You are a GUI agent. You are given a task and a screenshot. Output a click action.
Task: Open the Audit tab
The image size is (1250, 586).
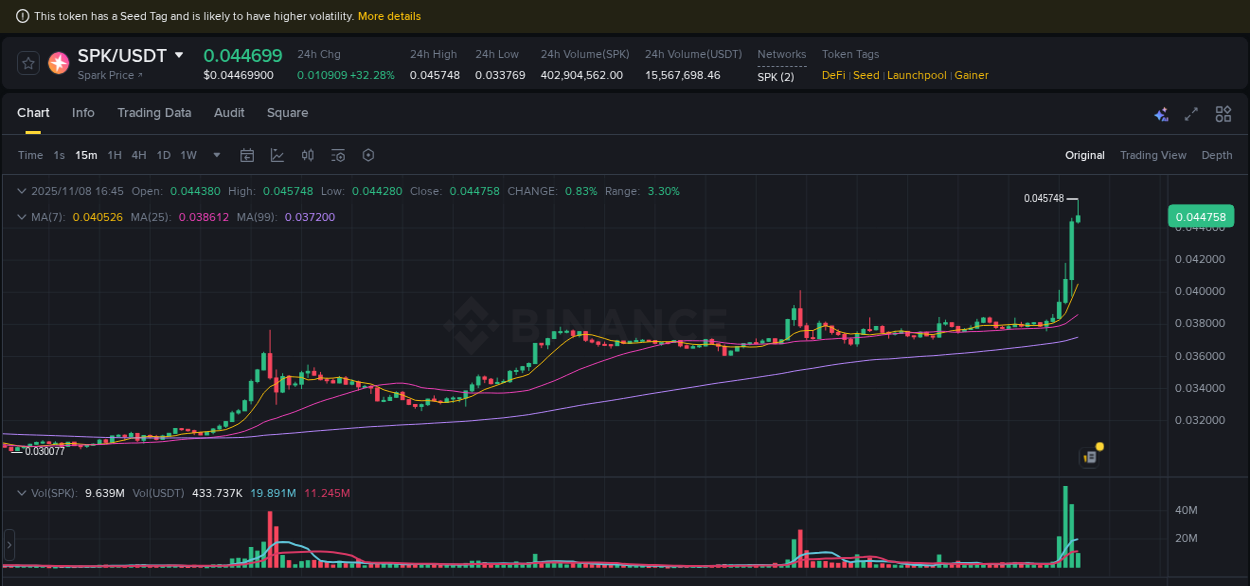point(229,113)
